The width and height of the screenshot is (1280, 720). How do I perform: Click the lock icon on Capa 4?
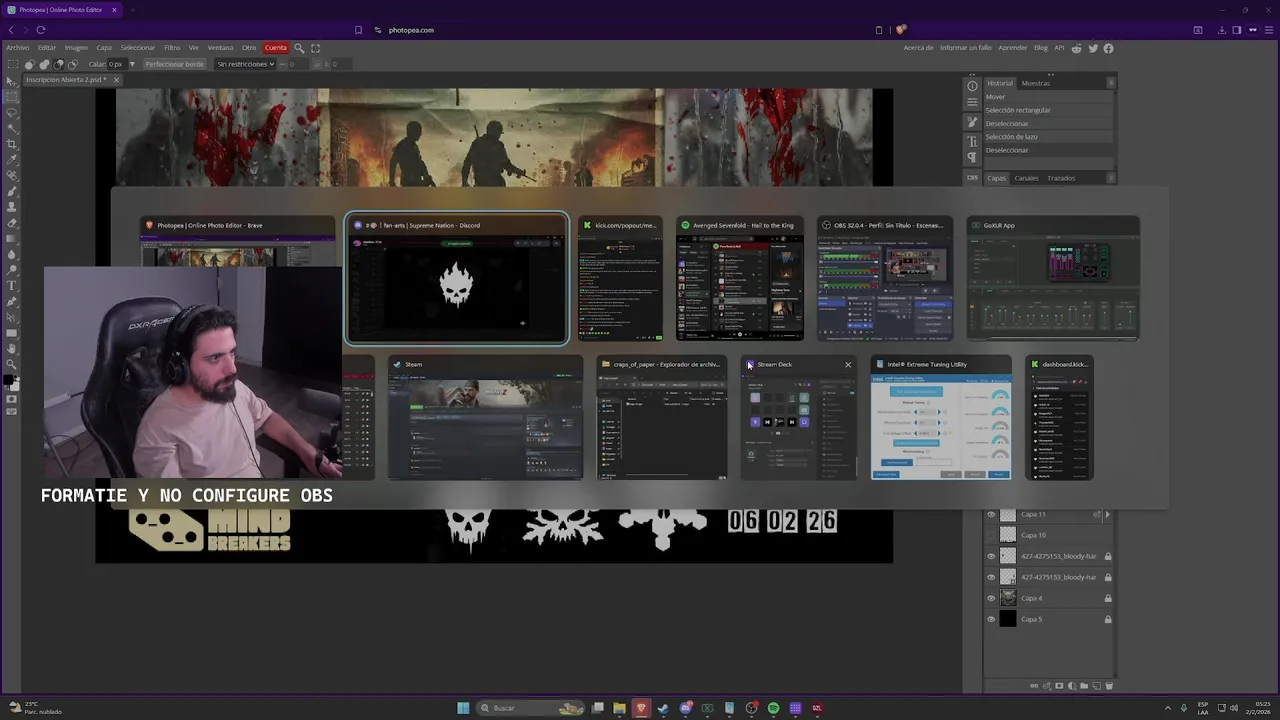(1108, 598)
